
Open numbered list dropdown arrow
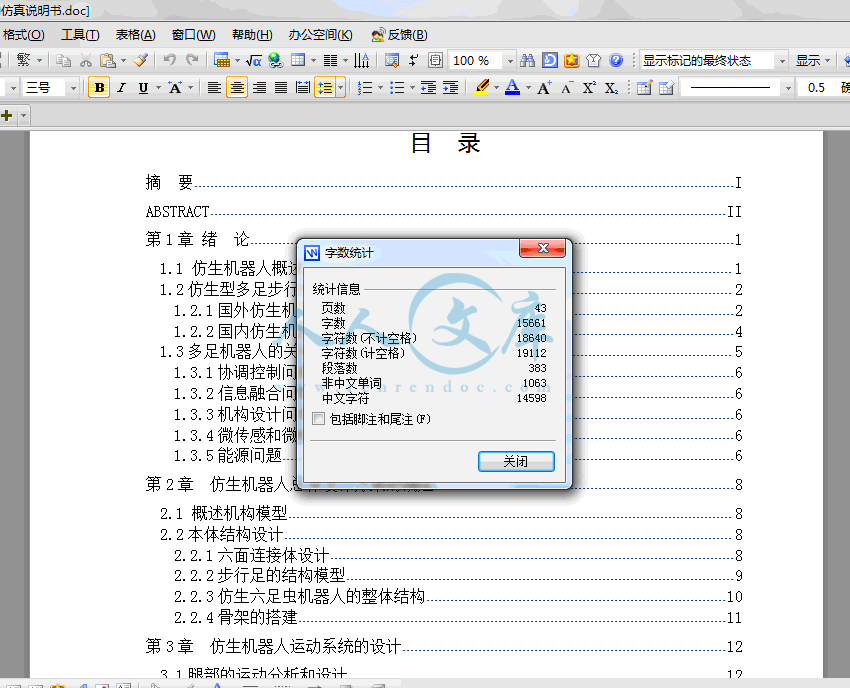[x=381, y=87]
